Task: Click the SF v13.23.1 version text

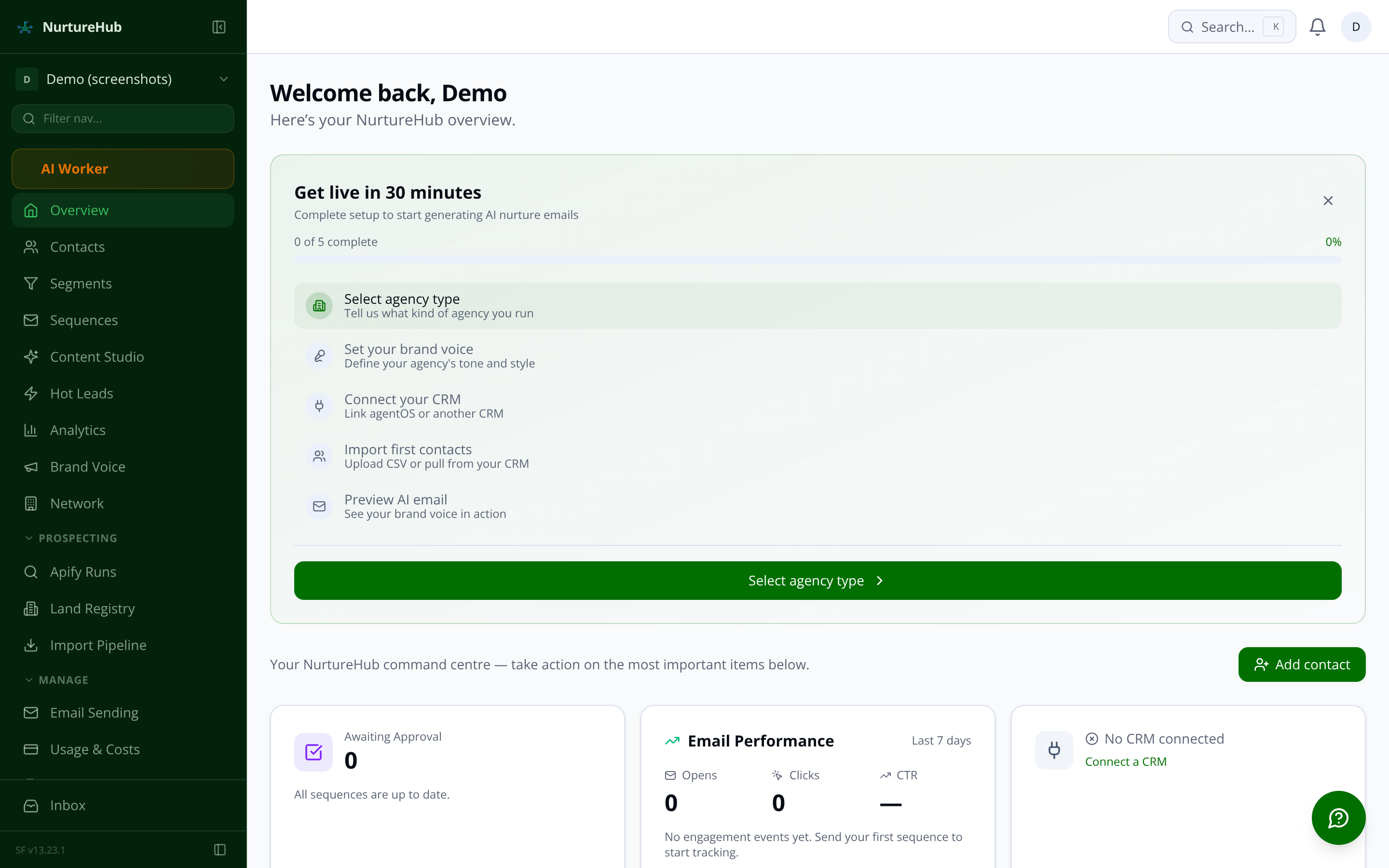Action: coord(40,850)
